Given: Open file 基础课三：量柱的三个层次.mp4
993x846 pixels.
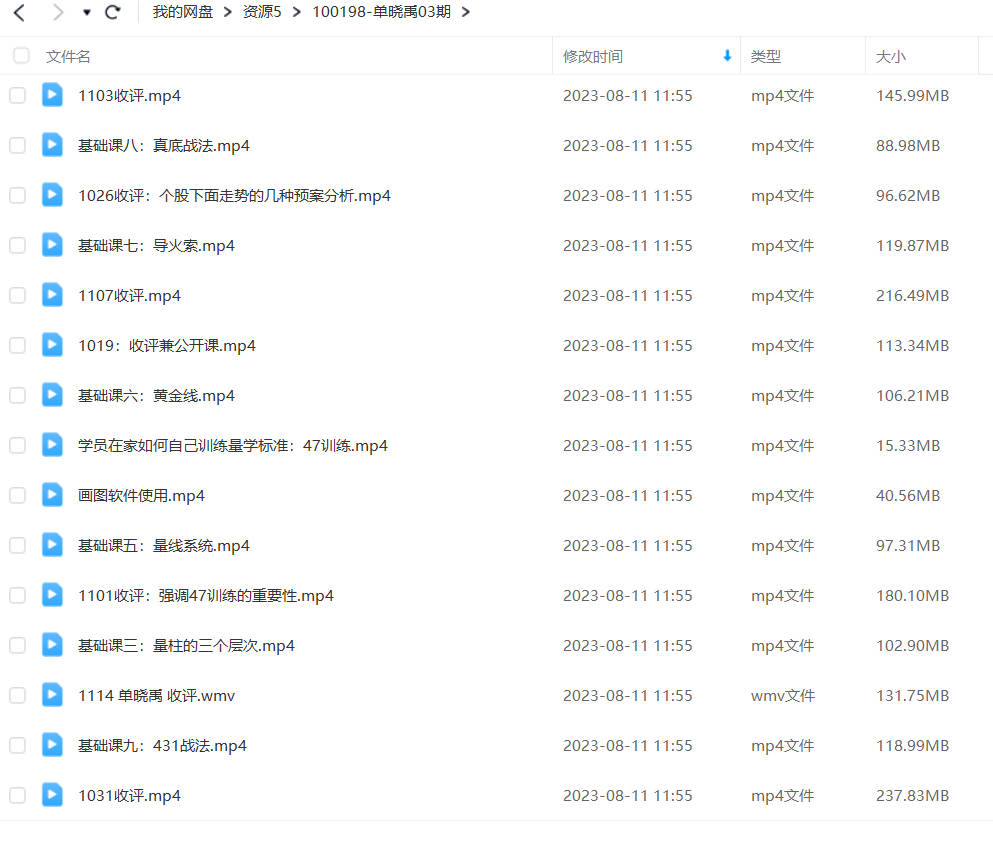Looking at the screenshot, I should point(186,646).
